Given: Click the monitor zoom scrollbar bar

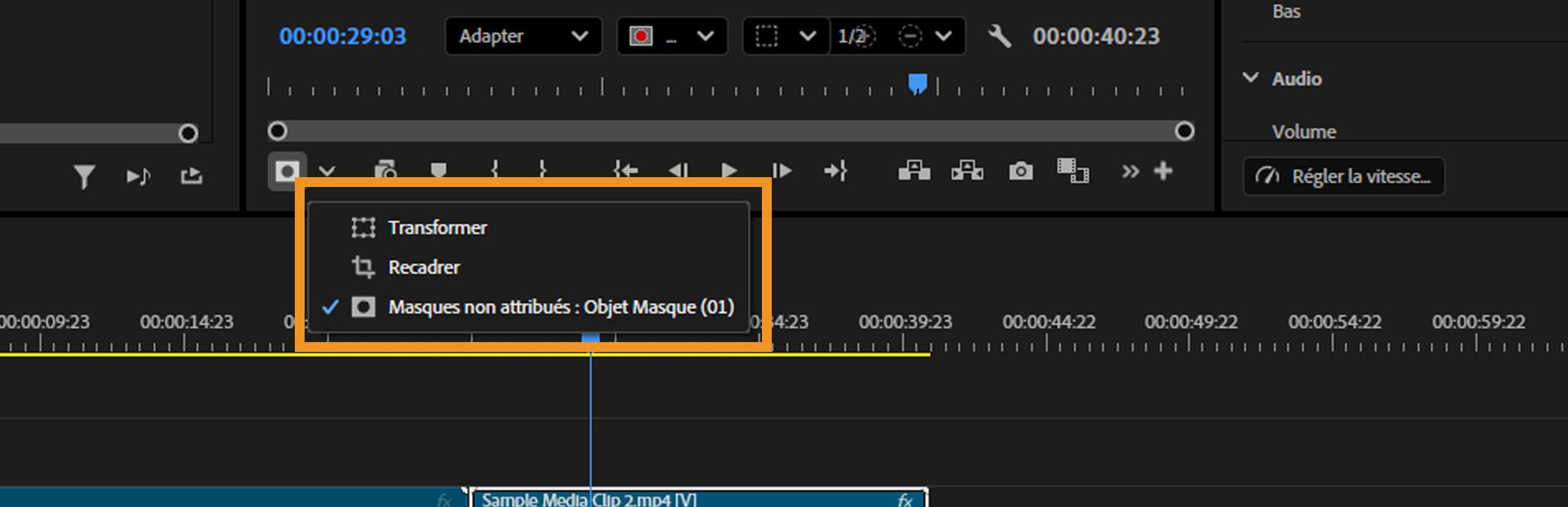Looking at the screenshot, I should [x=731, y=131].
